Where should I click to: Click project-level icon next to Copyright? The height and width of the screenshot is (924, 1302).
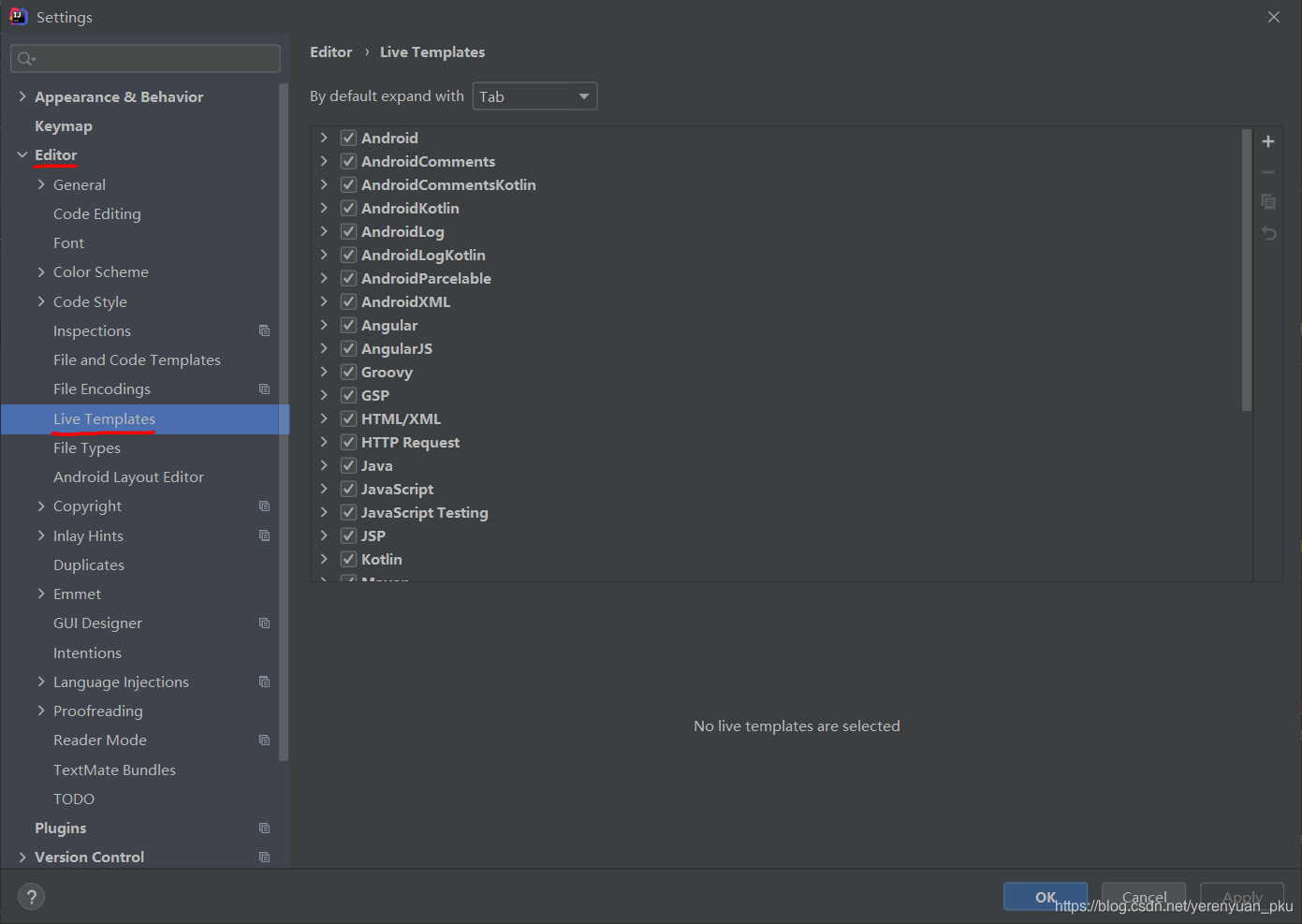click(x=264, y=506)
